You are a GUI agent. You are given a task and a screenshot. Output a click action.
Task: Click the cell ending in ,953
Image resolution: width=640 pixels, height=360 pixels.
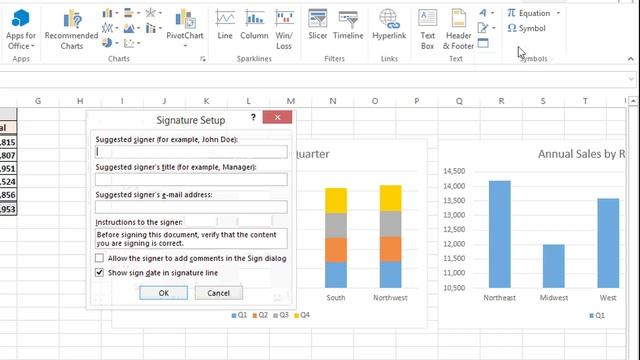8,209
